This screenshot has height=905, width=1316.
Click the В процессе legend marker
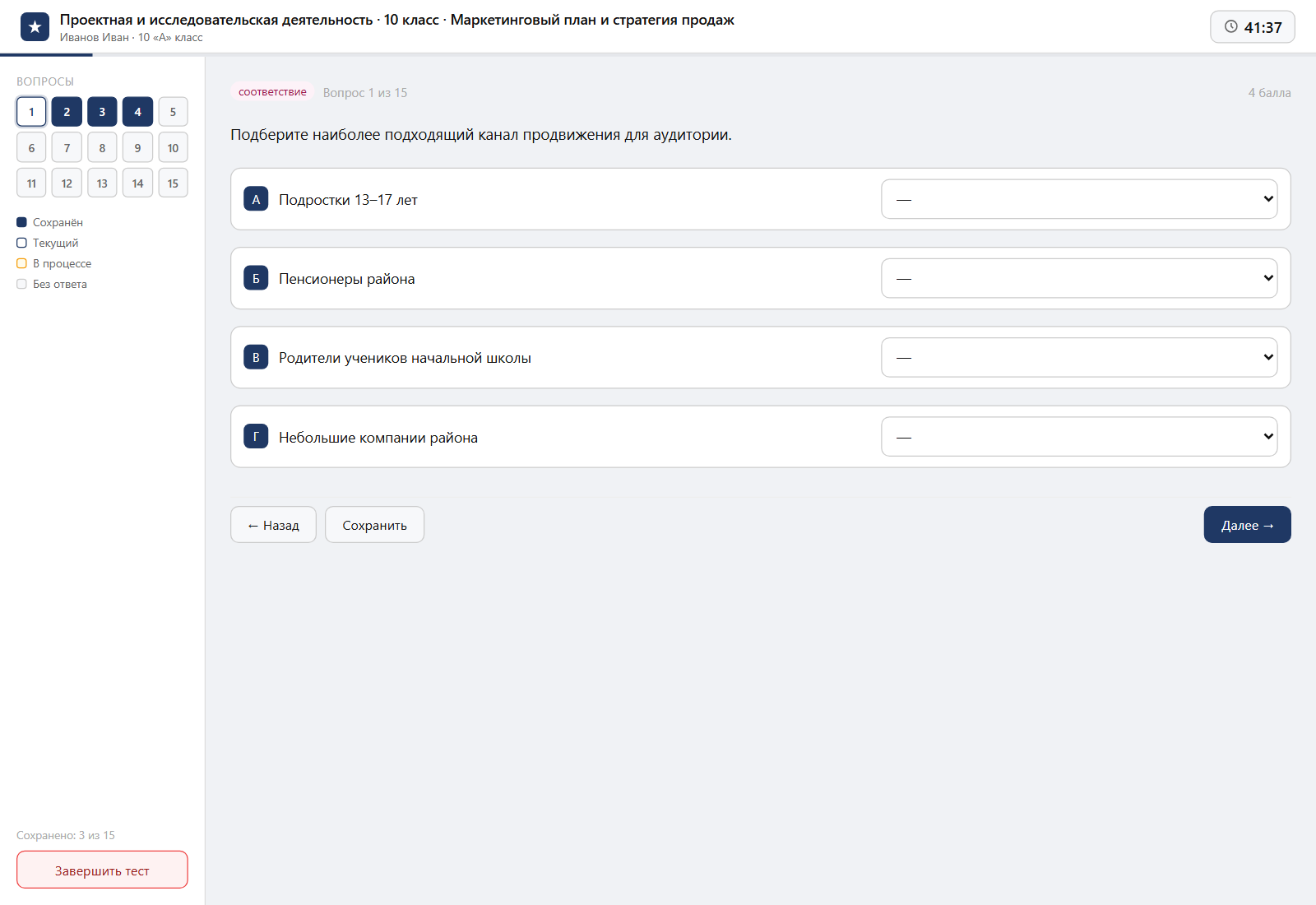coord(22,263)
